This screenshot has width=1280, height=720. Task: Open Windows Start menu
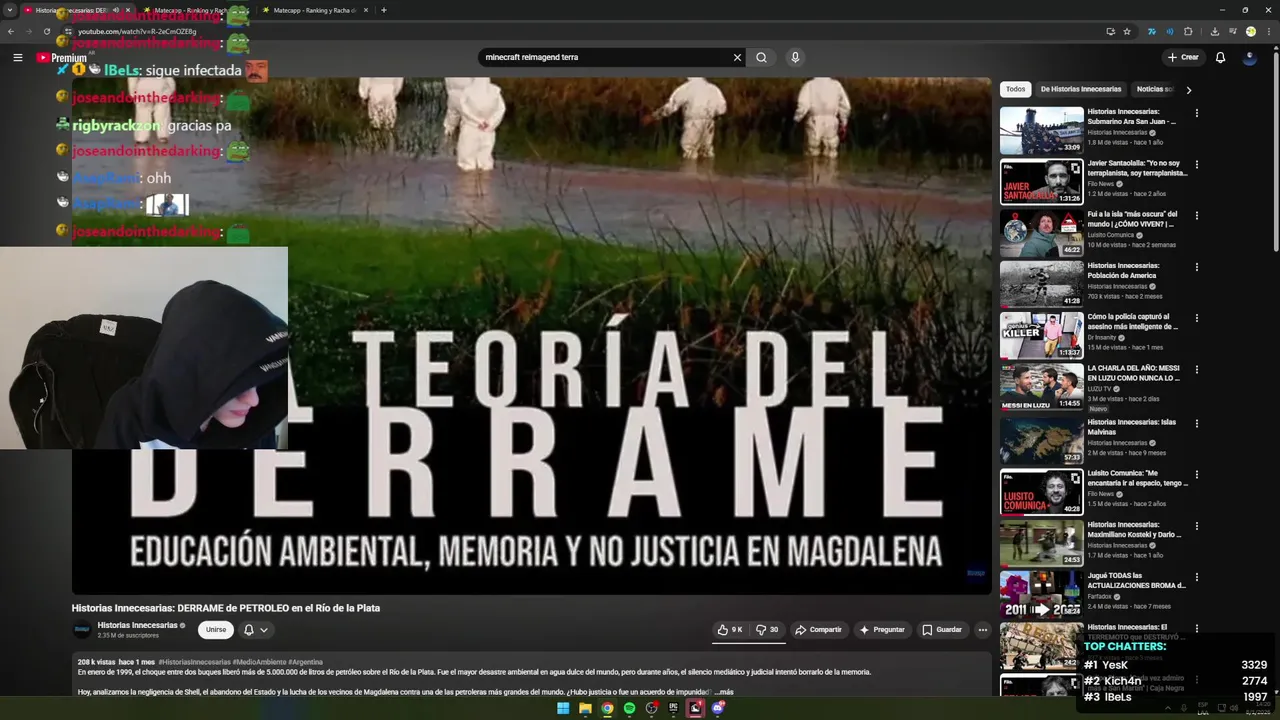click(563, 708)
